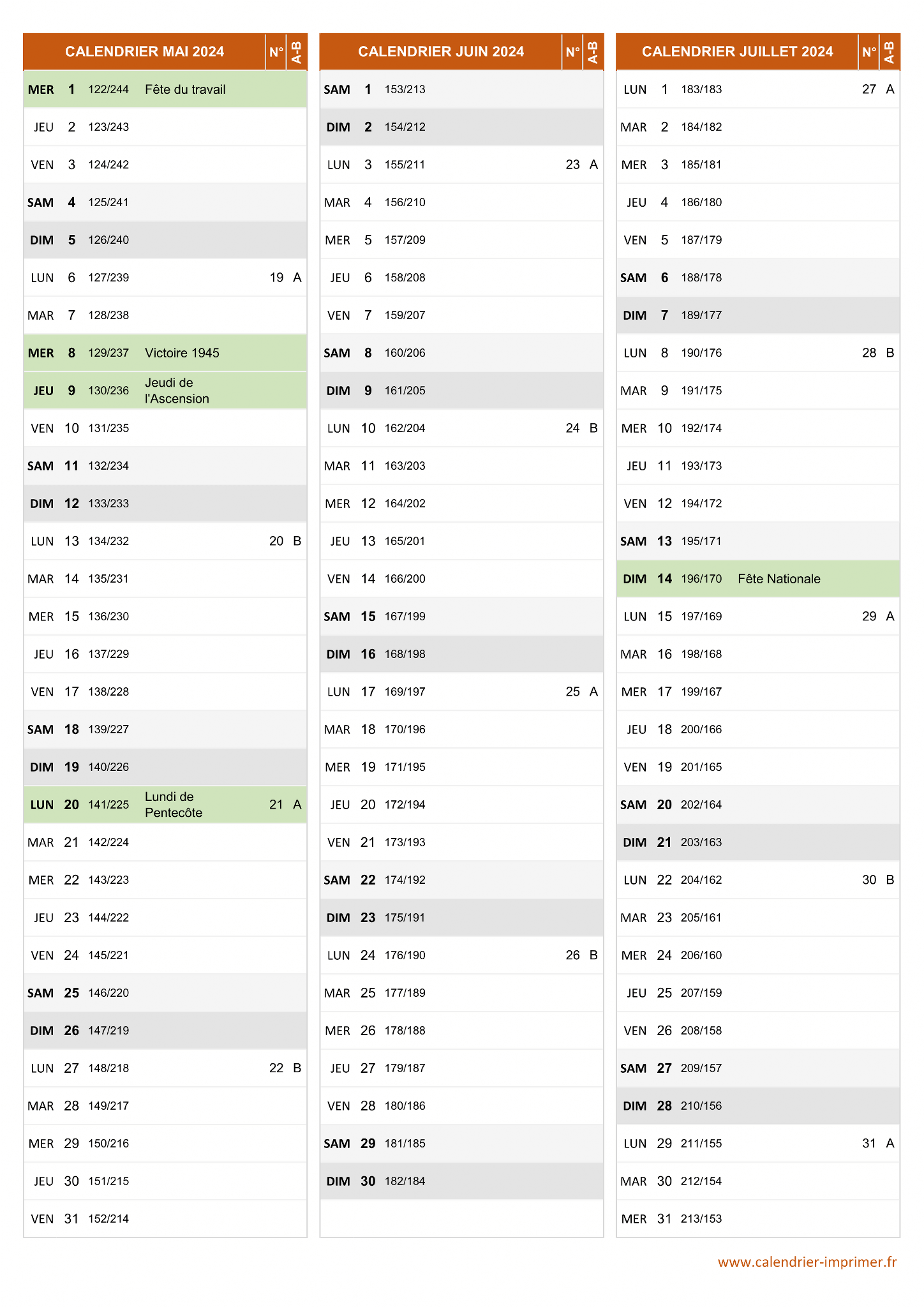Click the N° column header in May calendar

pos(276,52)
